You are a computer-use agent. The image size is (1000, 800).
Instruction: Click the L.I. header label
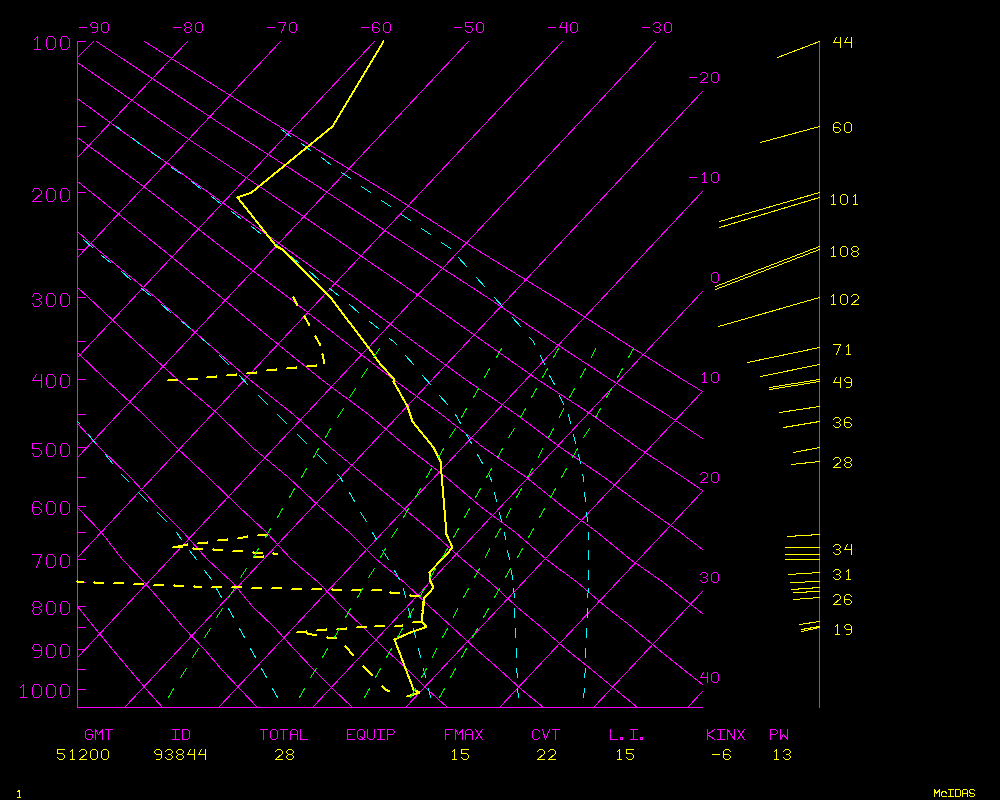626,735
